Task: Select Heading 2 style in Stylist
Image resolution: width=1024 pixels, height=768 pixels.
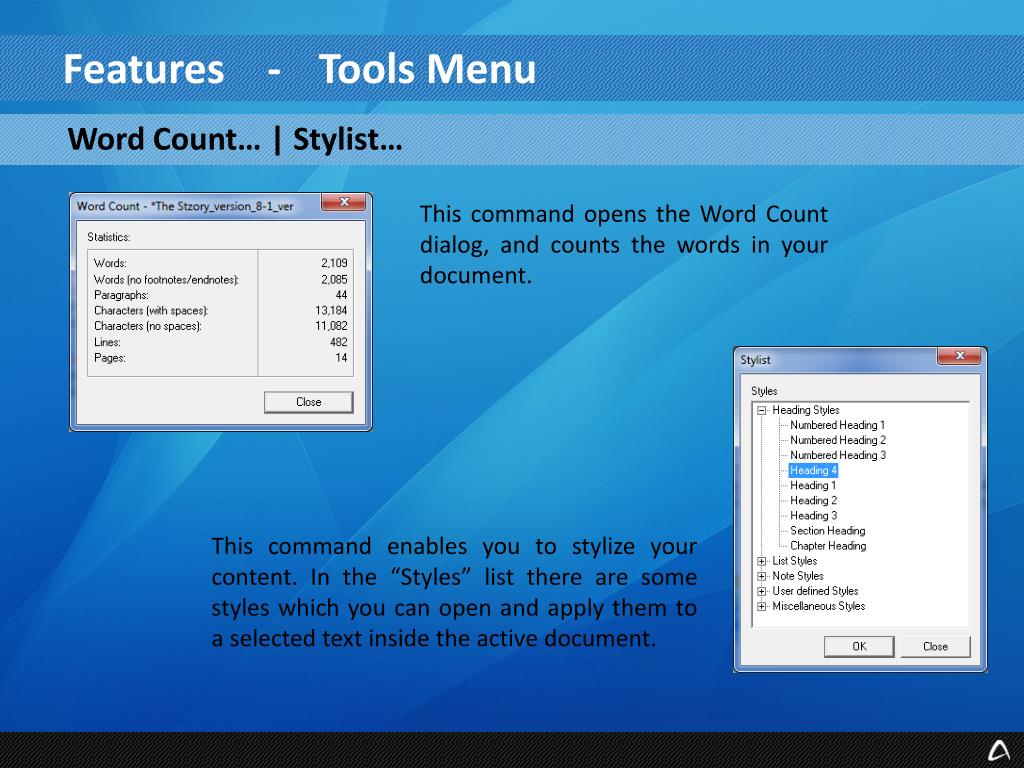Action: [813, 500]
